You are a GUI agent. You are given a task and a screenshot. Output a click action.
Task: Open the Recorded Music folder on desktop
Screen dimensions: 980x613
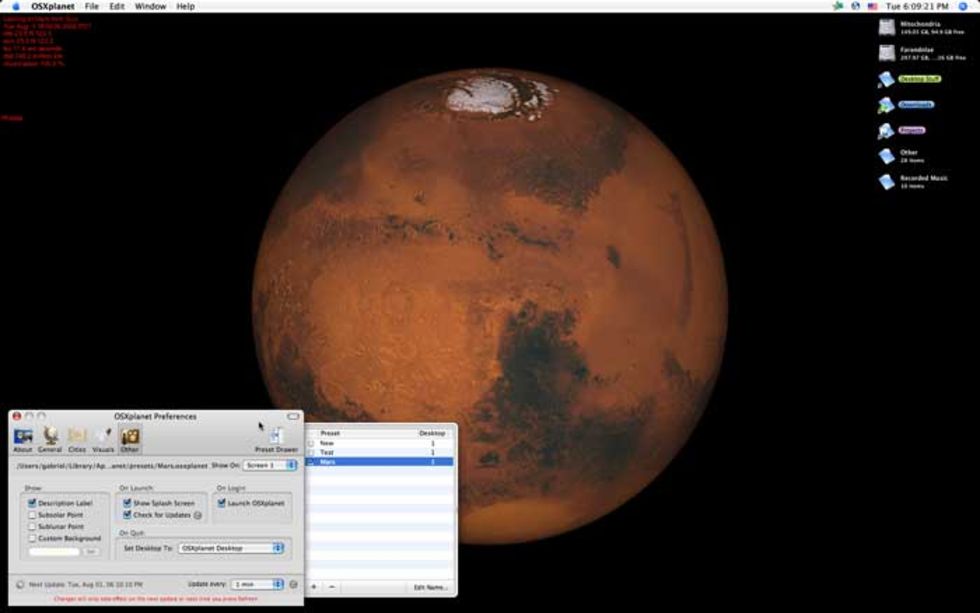886,181
